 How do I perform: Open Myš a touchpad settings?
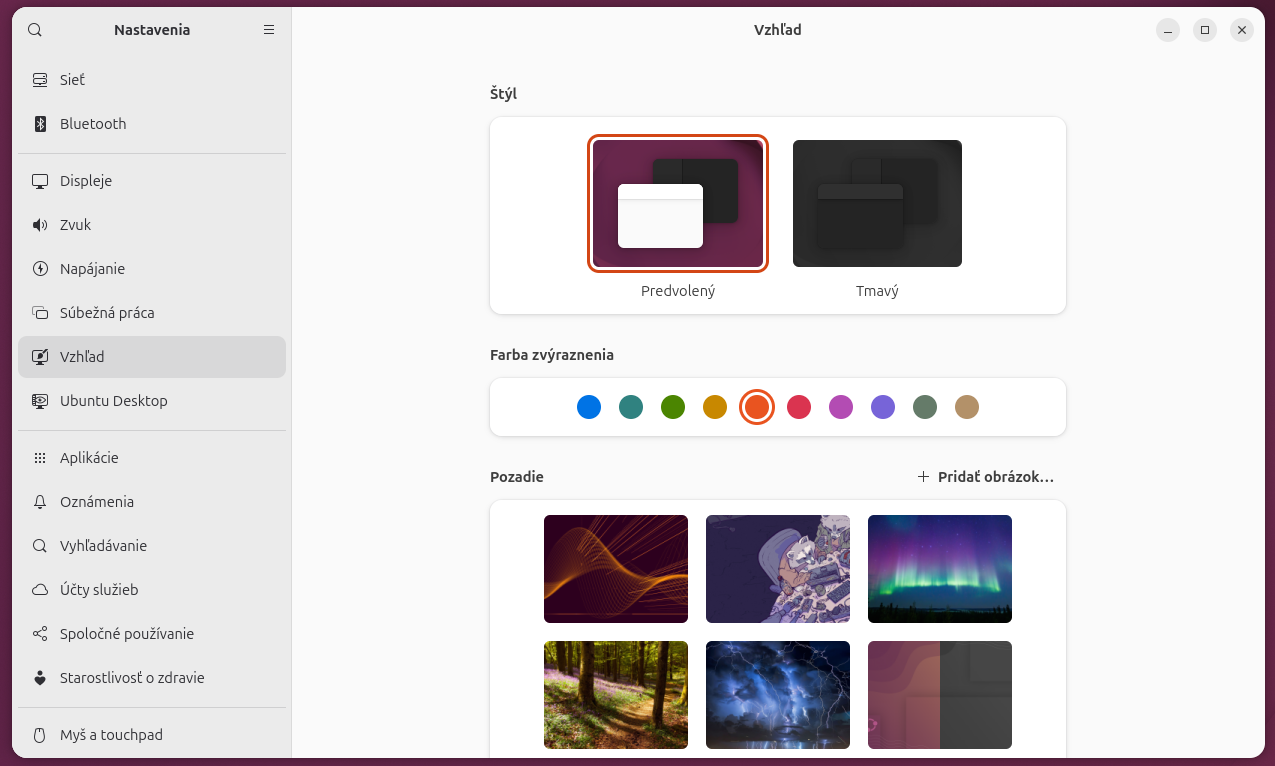152,735
